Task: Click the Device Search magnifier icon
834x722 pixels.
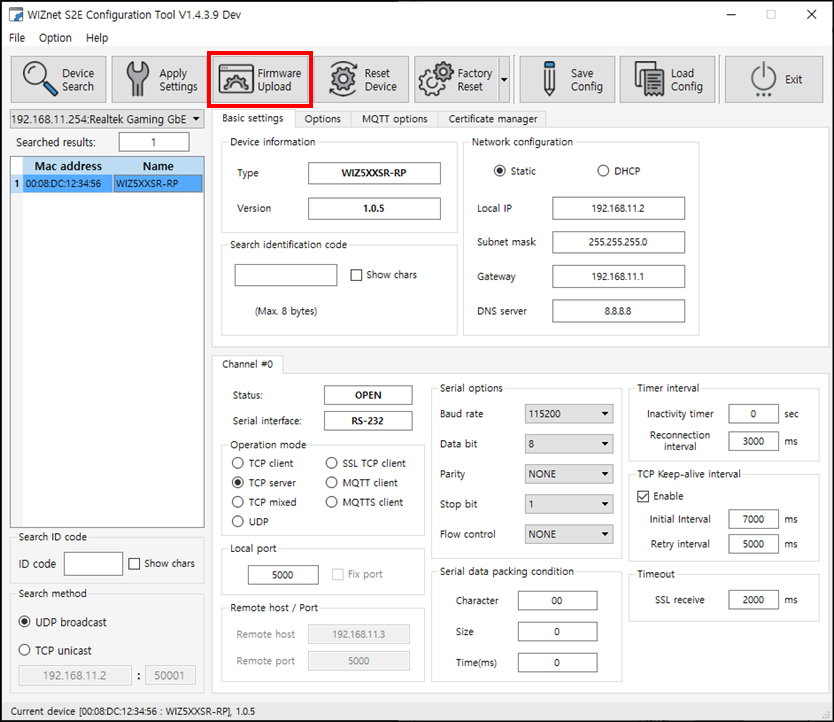Action: coord(39,79)
